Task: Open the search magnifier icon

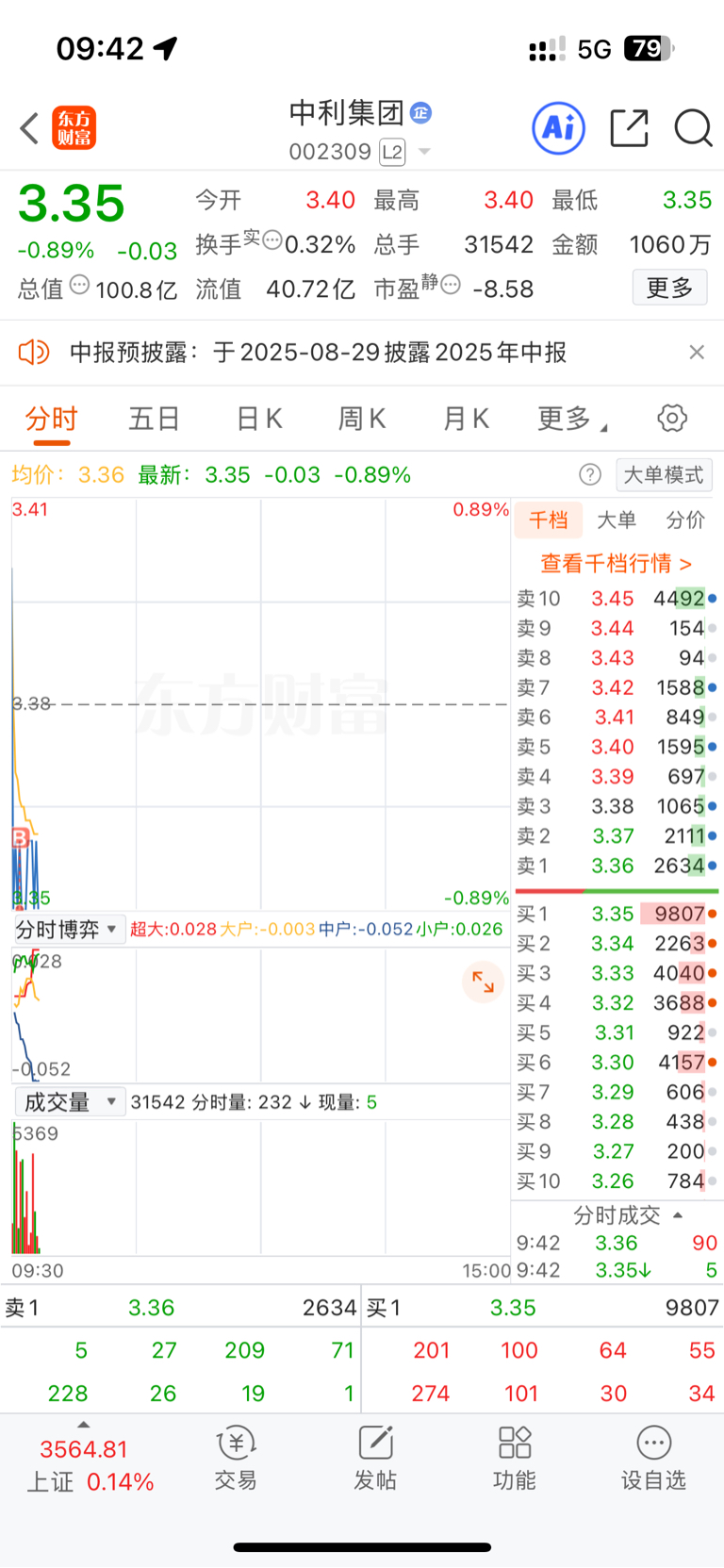Action: [x=693, y=127]
